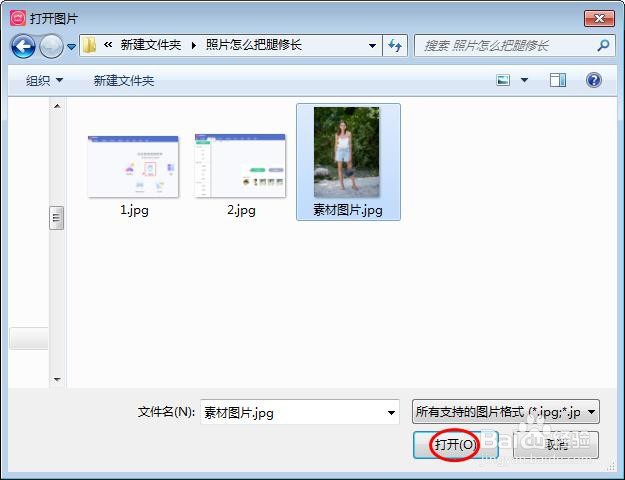Open the 文件名 dropdown arrow

(391, 413)
